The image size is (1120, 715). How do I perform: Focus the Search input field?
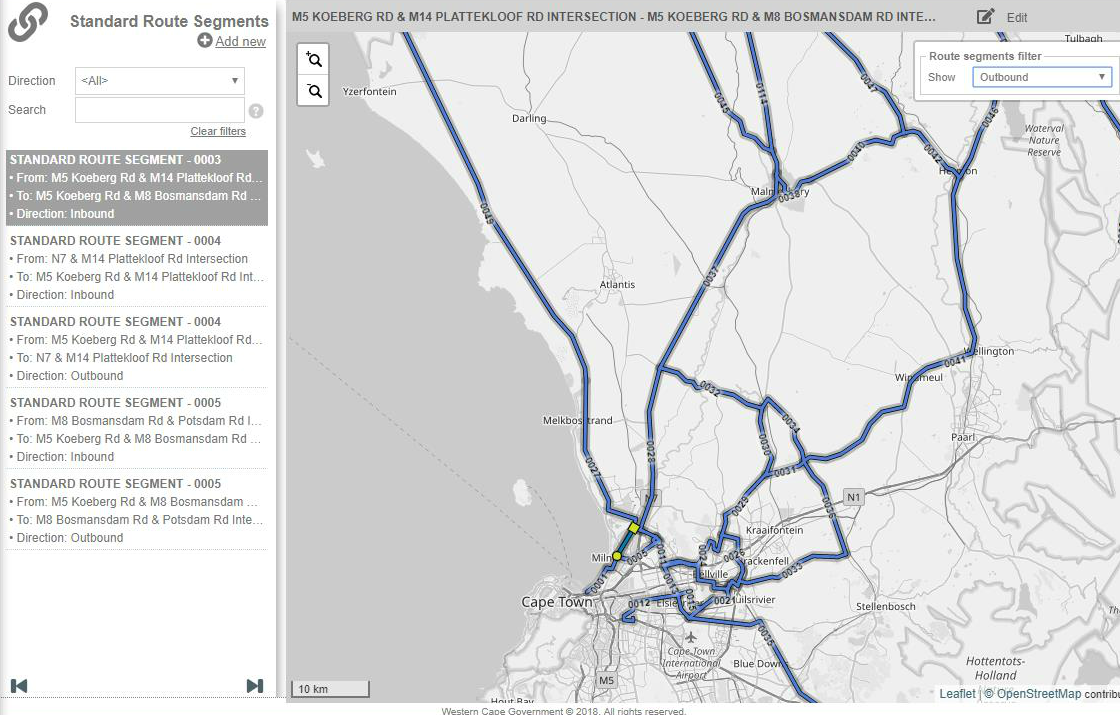tap(160, 110)
